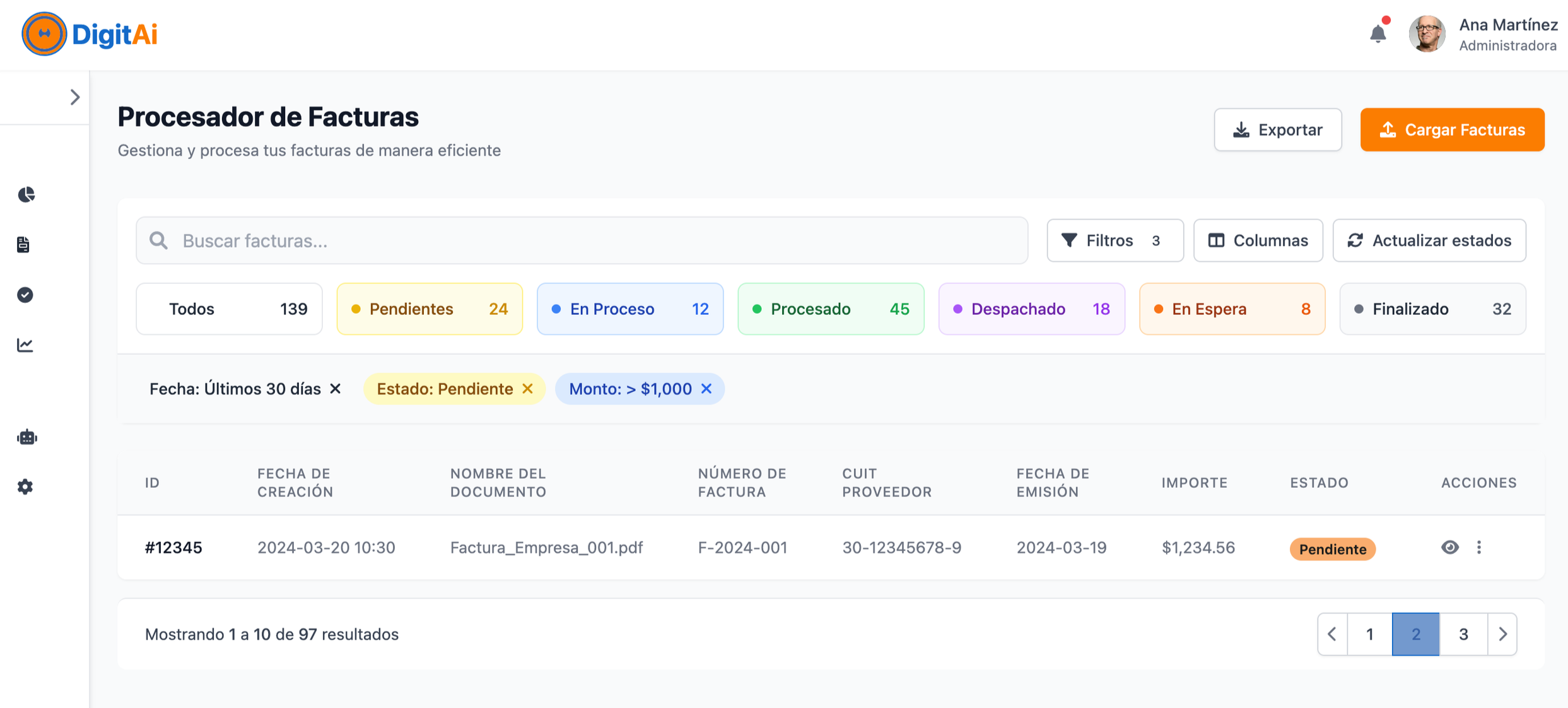Image resolution: width=1568 pixels, height=708 pixels.
Task: Open notifications via the bell icon
Action: tap(1378, 33)
